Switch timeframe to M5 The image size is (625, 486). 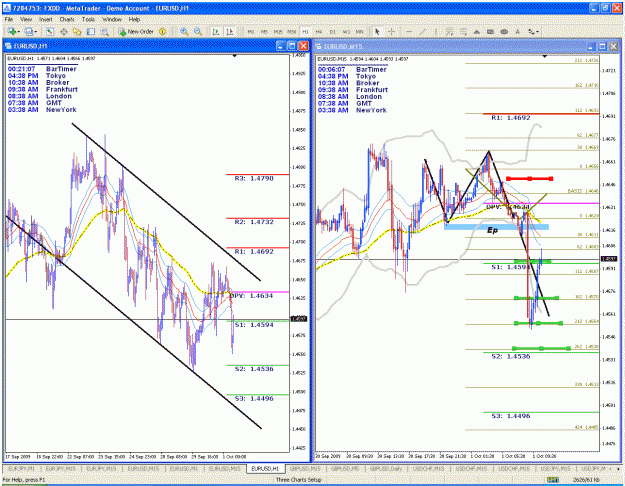tap(264, 31)
